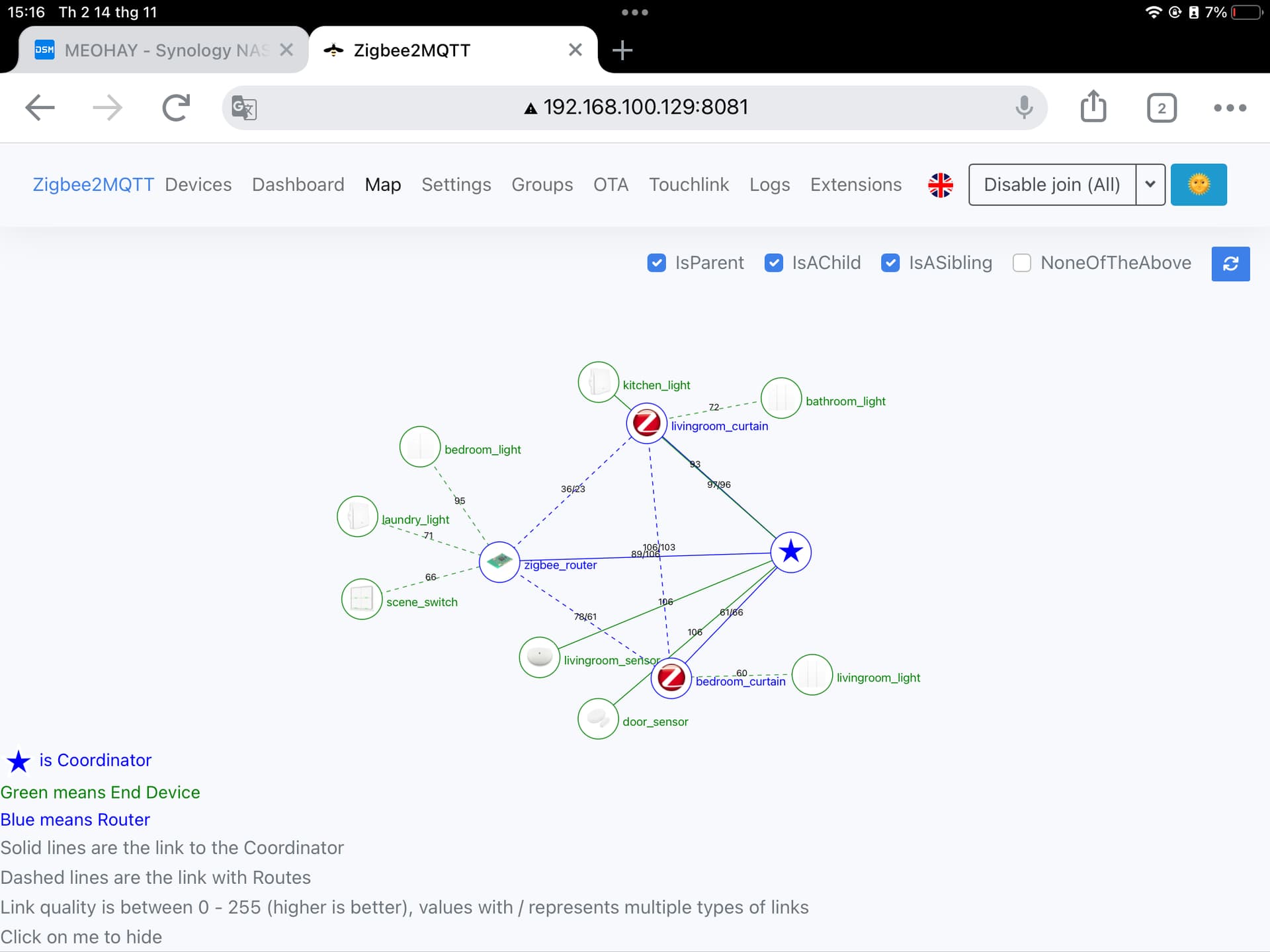Viewport: 1270px width, 952px height.
Task: Open the tab count switcher
Action: tap(1161, 108)
